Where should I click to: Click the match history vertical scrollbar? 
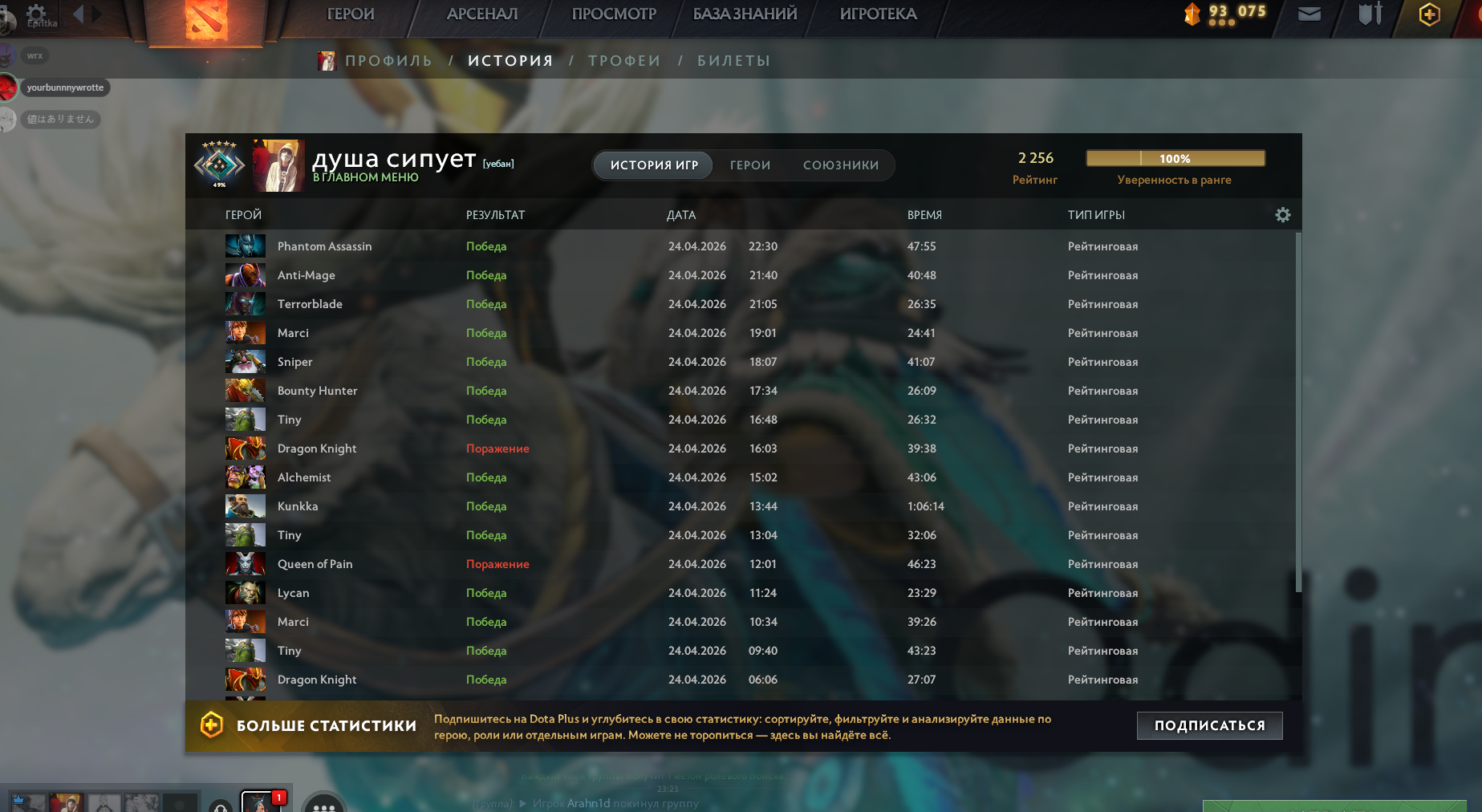[x=1298, y=412]
